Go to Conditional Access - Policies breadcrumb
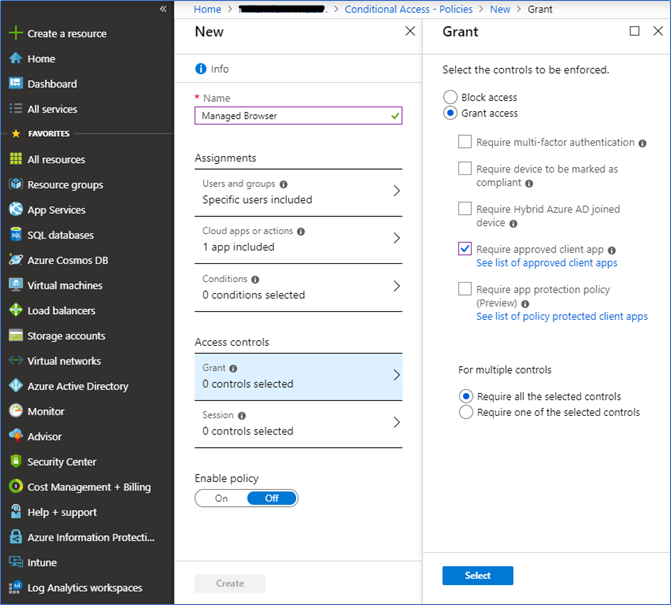Viewport: 671px width, 605px height. click(x=408, y=9)
